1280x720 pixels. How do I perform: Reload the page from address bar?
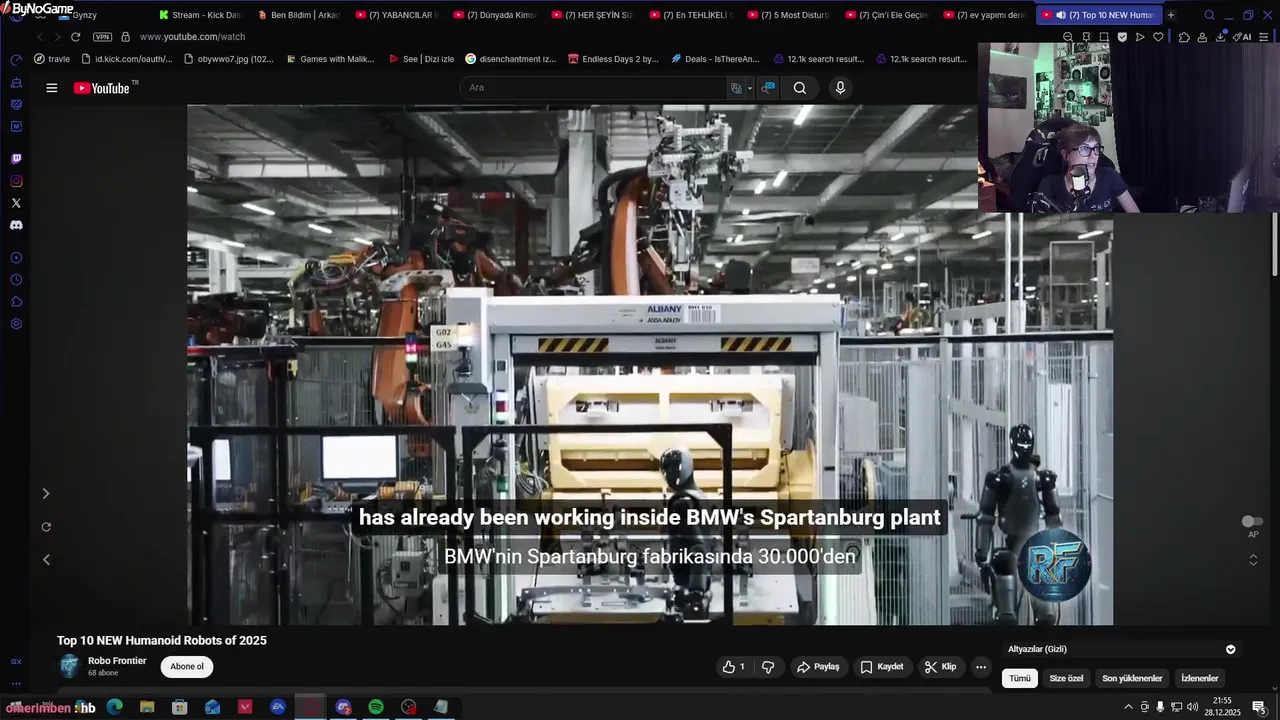click(x=75, y=37)
